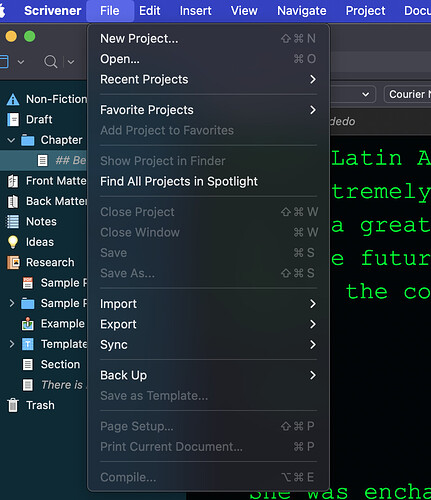Choose New Project... from File menu
This screenshot has width=431, height=500.
(208, 39)
